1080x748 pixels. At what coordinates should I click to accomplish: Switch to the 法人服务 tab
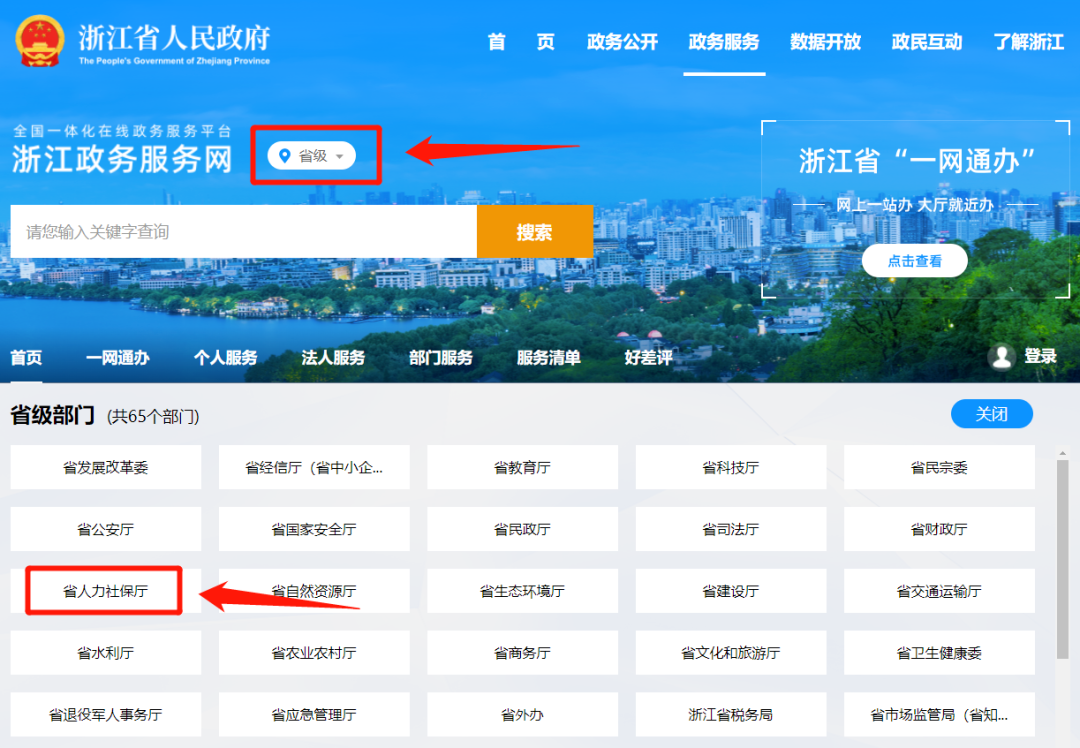333,357
